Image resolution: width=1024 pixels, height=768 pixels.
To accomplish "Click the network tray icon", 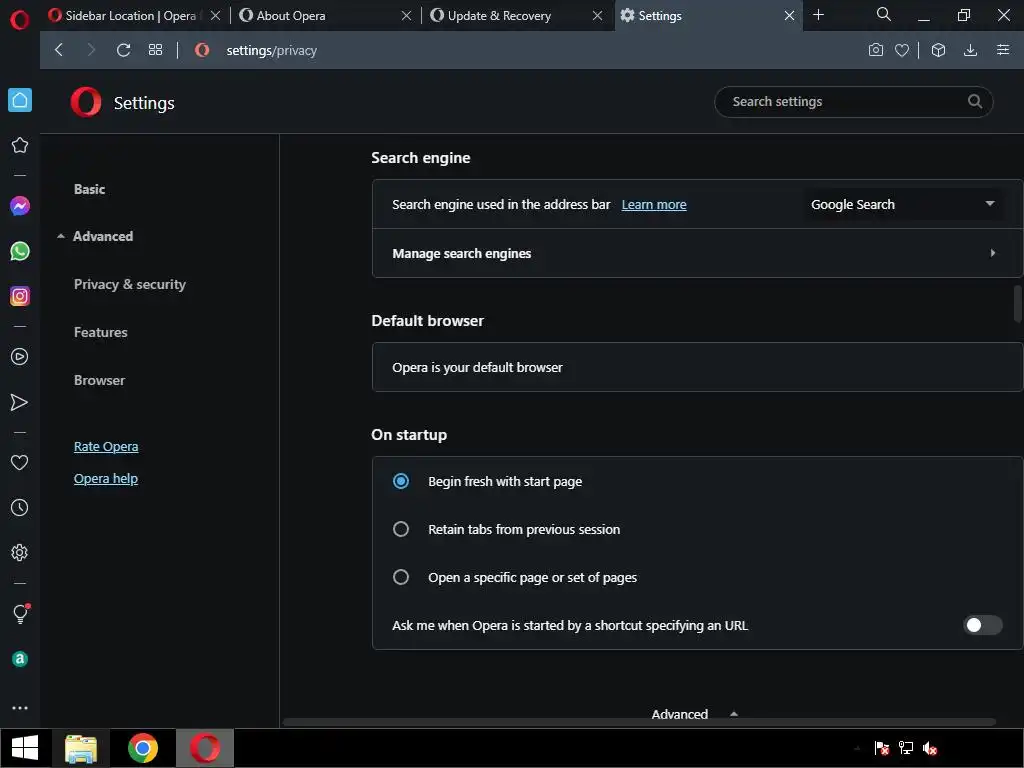I will (906, 748).
